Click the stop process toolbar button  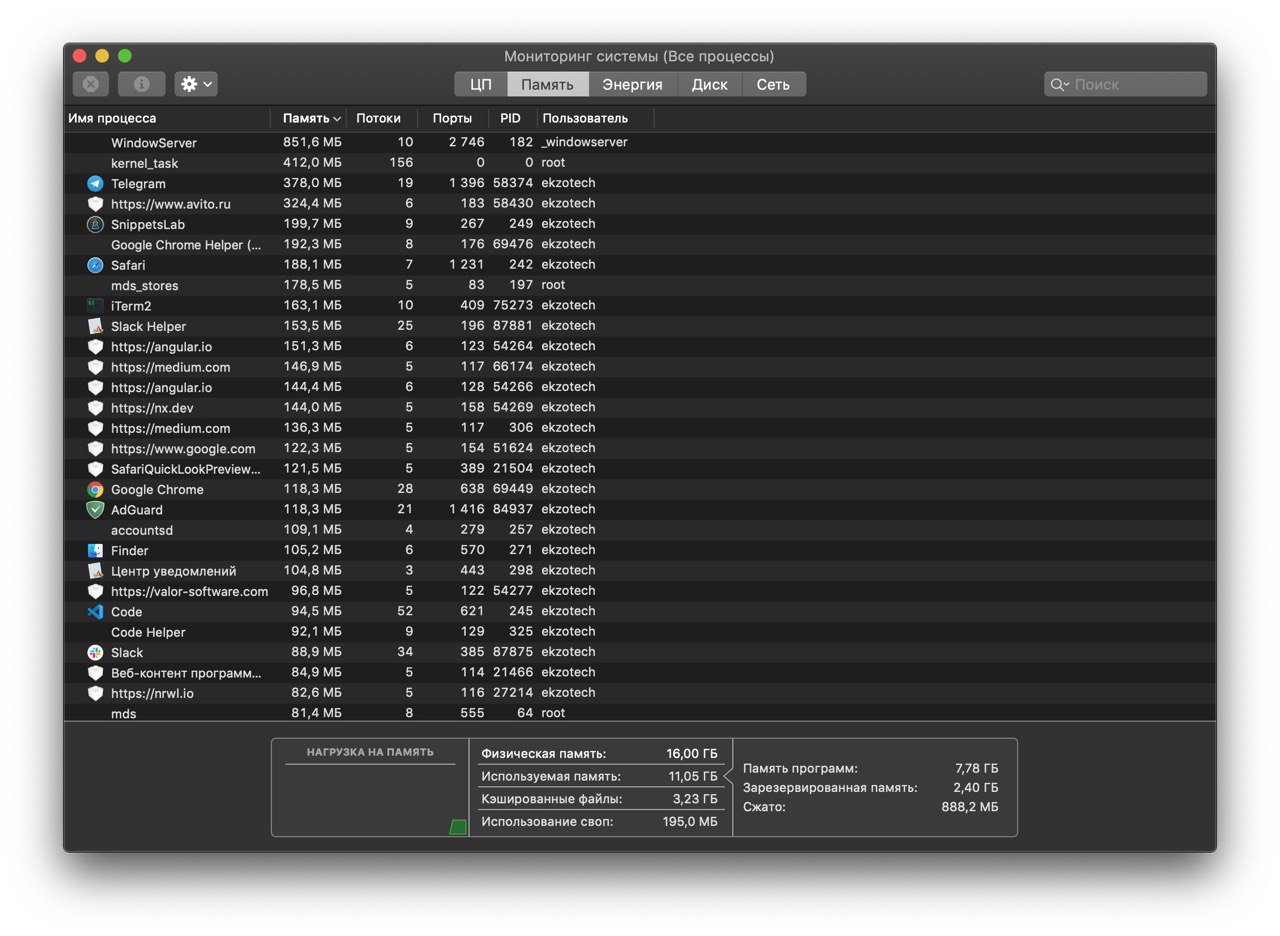(90, 84)
